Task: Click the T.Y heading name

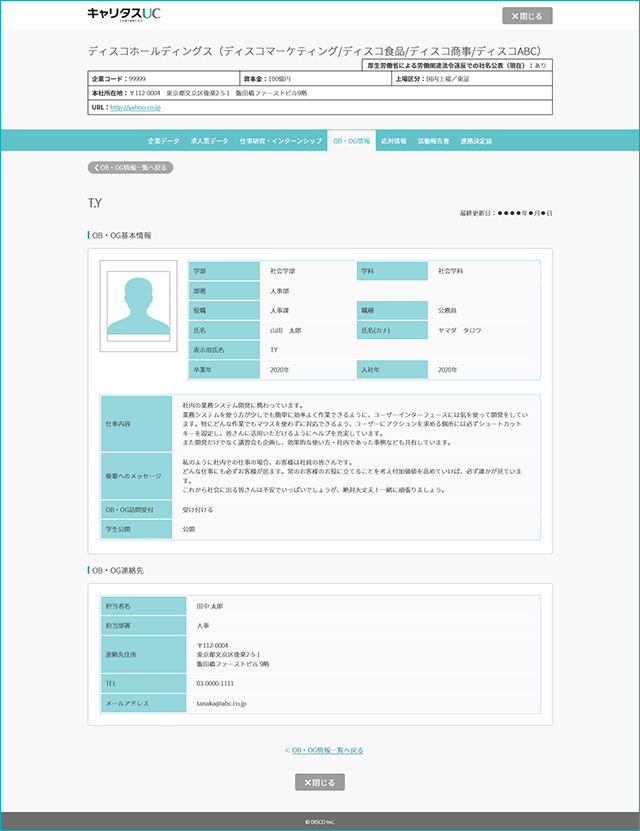Action: (x=94, y=203)
